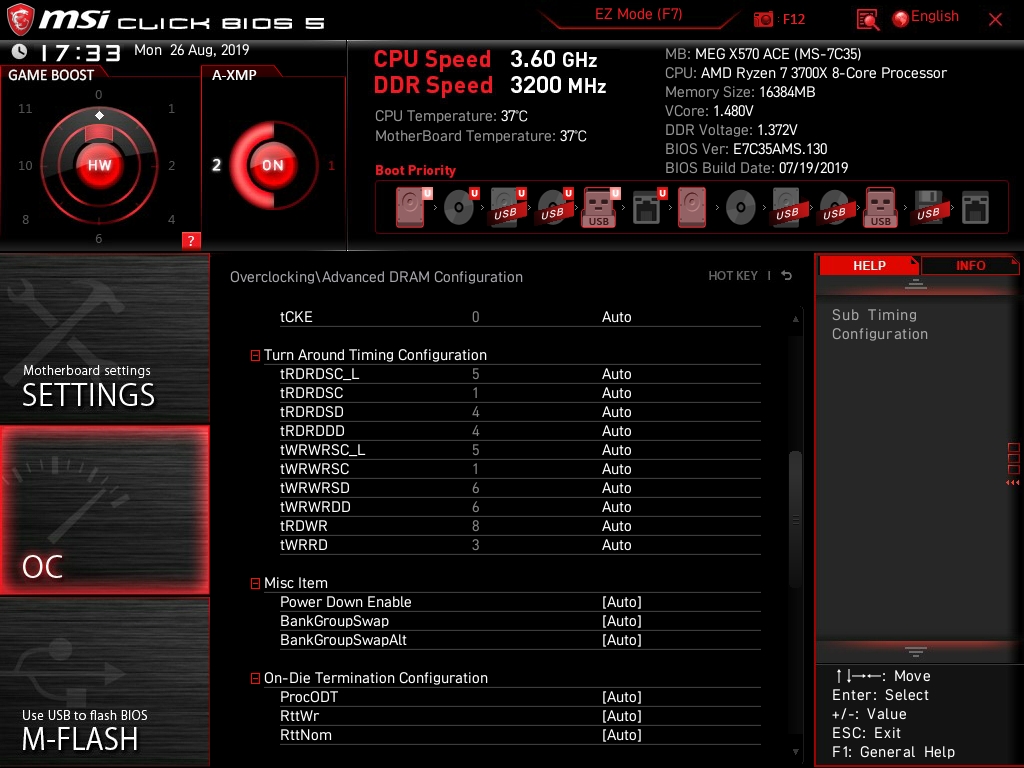The image size is (1024, 768).
Task: Select the UEFI network boot device icon
Action: point(648,207)
